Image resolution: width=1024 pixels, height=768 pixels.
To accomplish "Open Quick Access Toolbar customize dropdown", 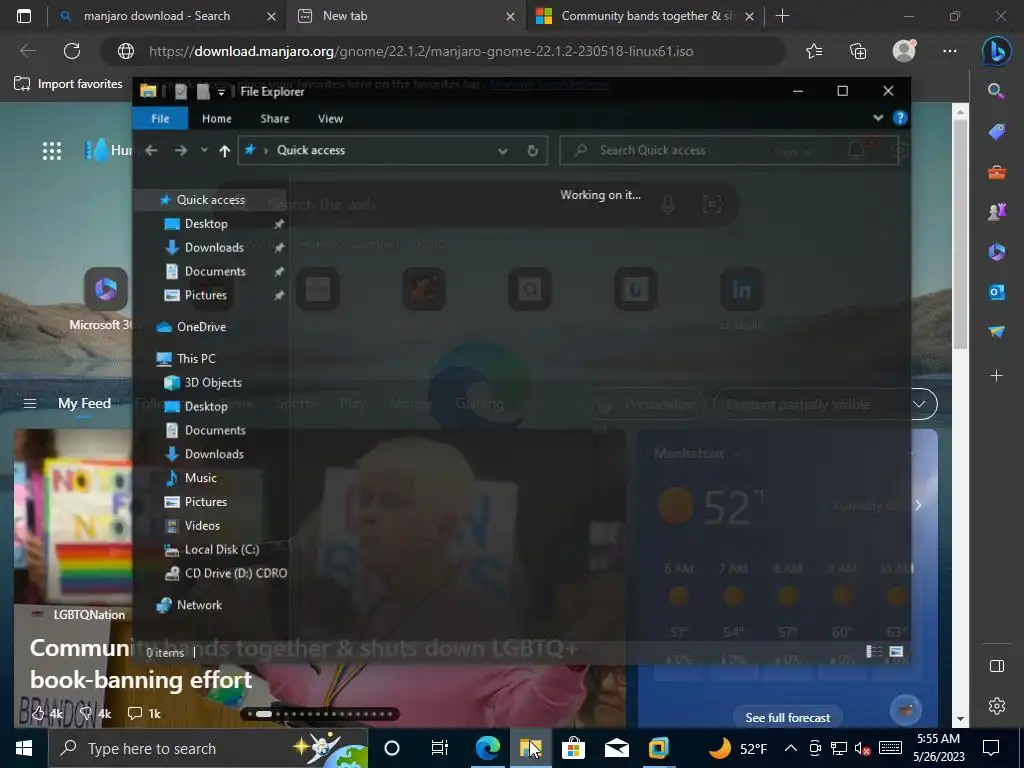I will click(x=221, y=92).
